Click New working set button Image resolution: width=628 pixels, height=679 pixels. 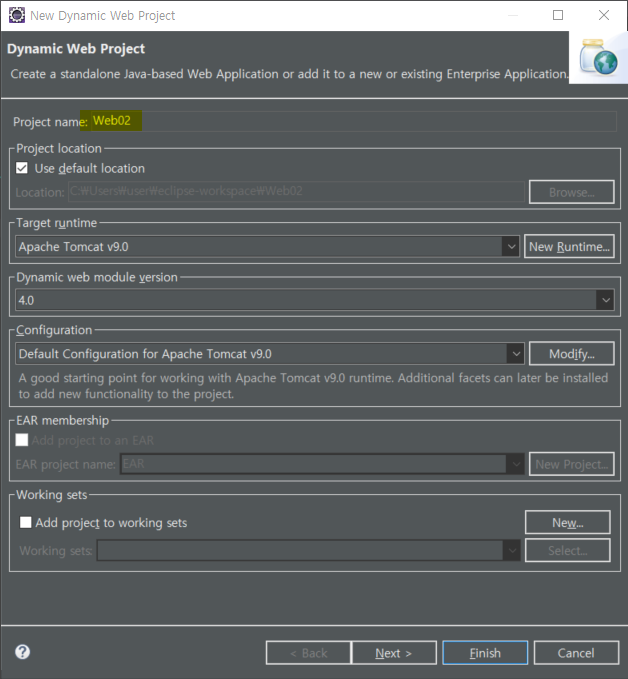click(567, 522)
